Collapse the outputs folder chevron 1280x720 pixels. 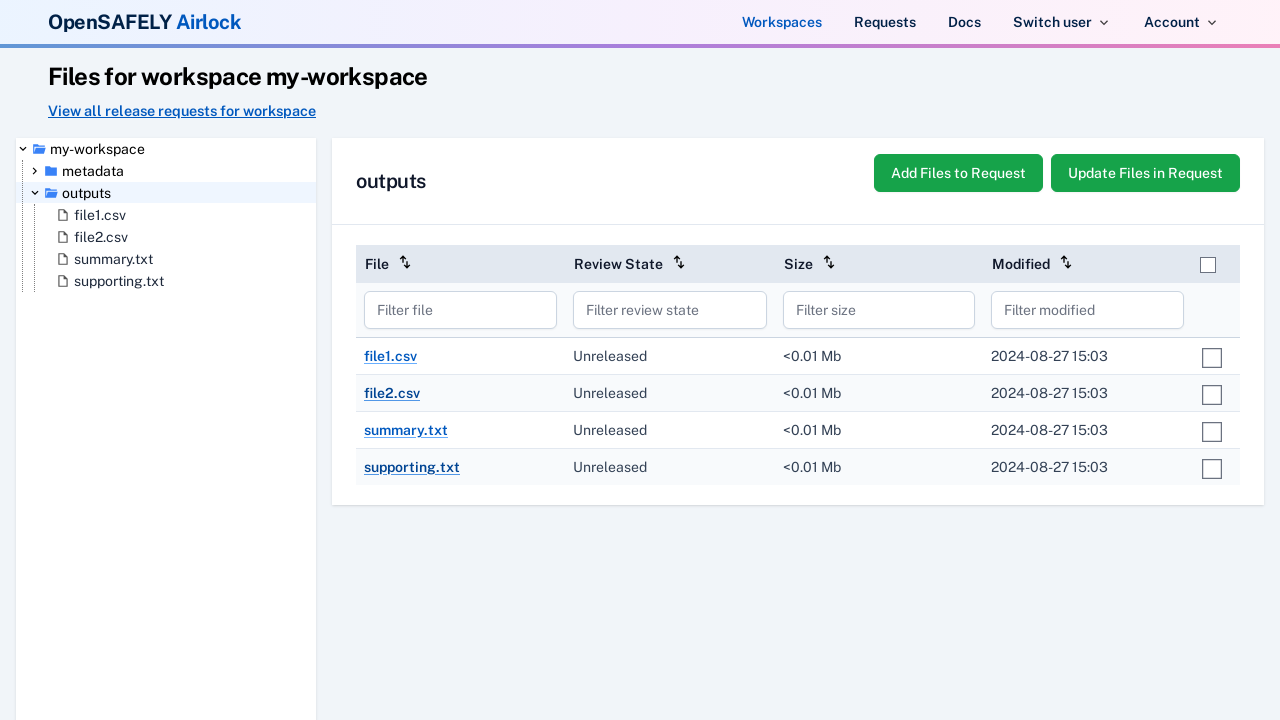pos(35,193)
